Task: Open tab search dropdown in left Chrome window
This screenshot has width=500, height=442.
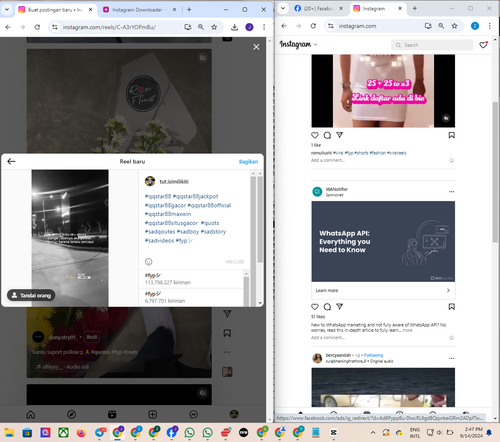Action: pyautogui.click(x=7, y=10)
